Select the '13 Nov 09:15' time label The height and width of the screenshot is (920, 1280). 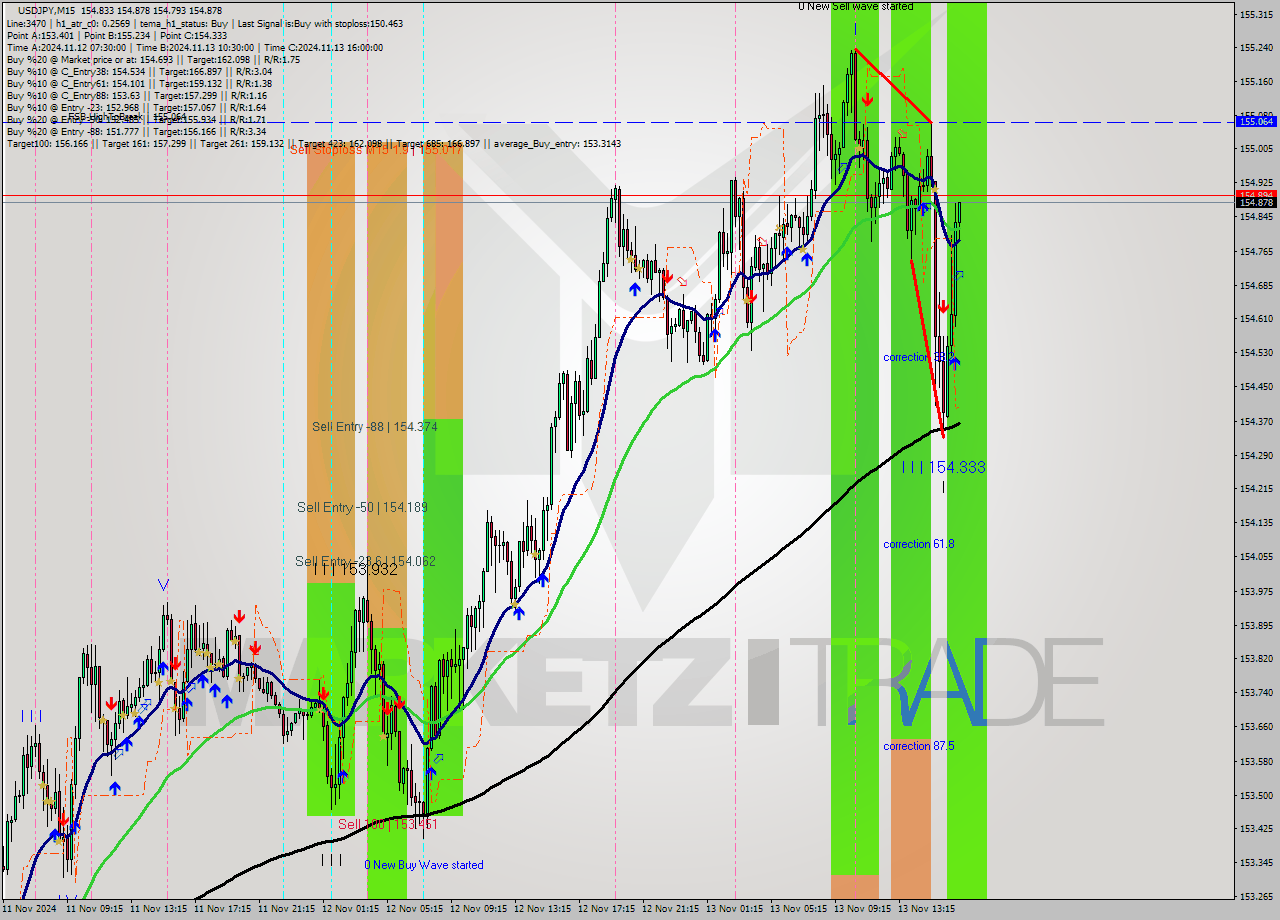pyautogui.click(x=862, y=909)
